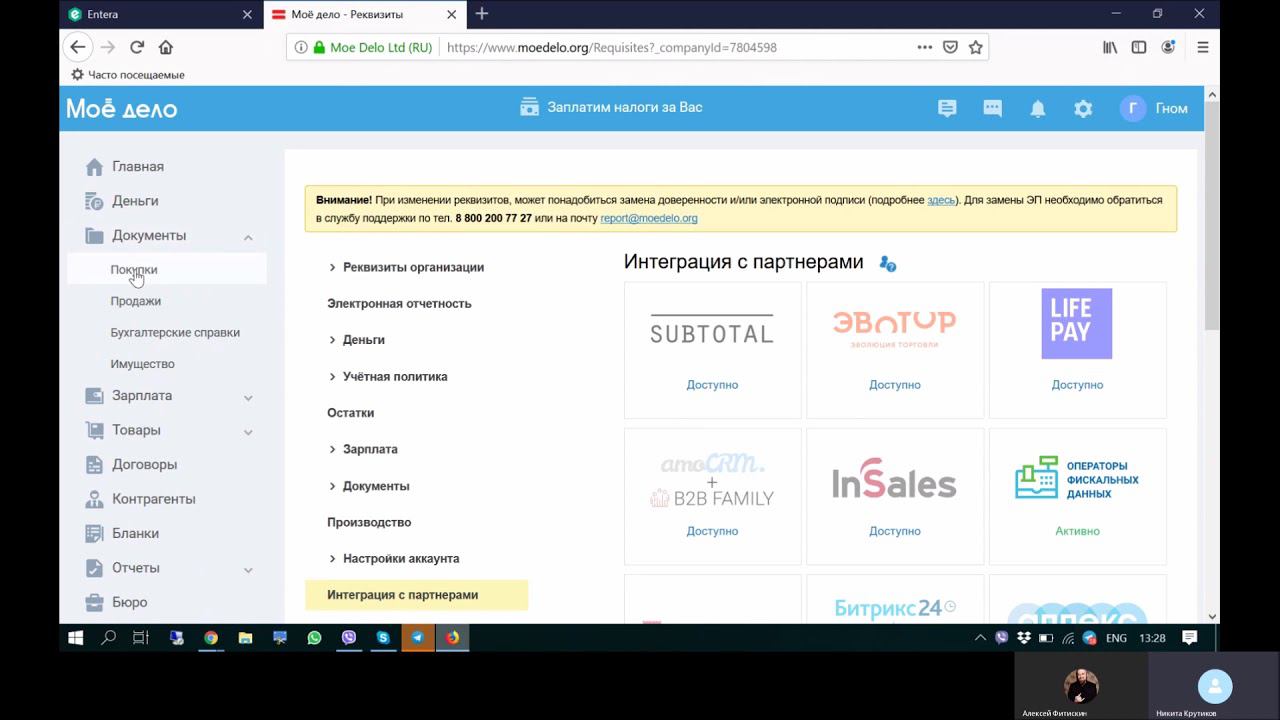Open Контрагенты in the sidebar
This screenshot has width=1280, height=720.
point(153,499)
